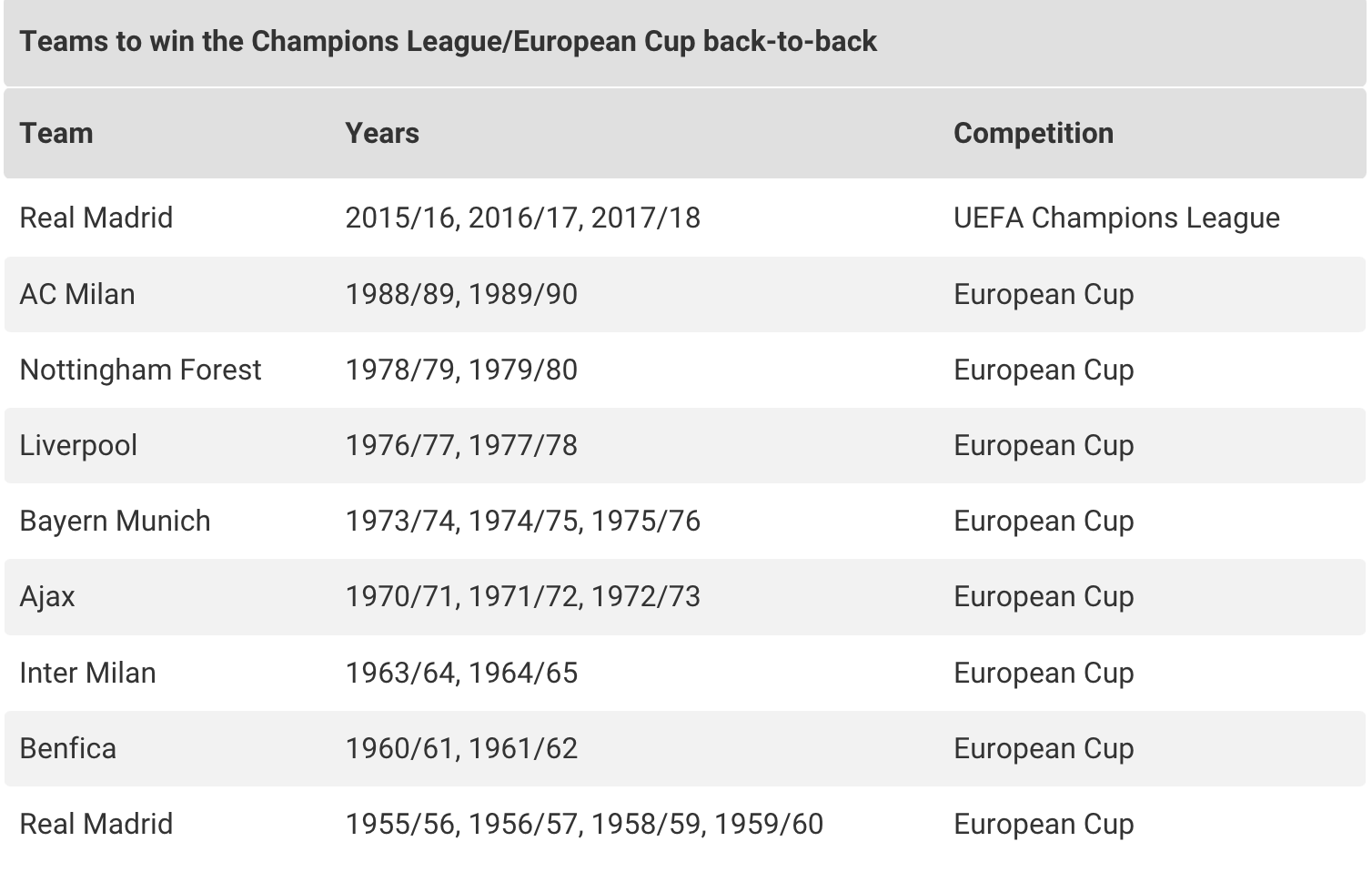Select the 1973/74, 1974/75, 1975/76 years cell

(523, 521)
